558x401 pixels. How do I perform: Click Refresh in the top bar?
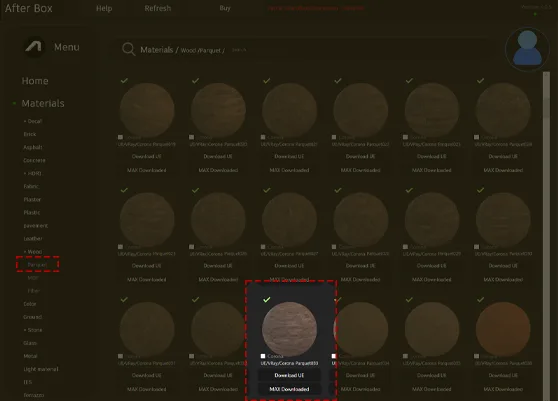tap(158, 8)
